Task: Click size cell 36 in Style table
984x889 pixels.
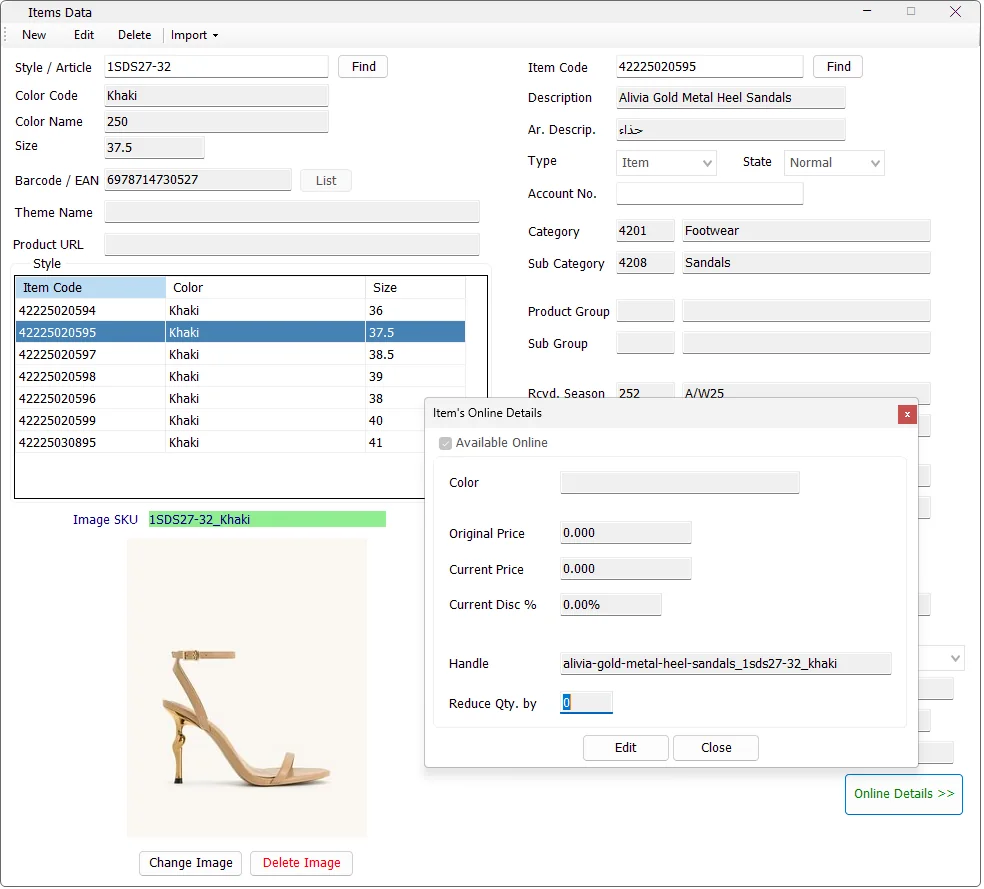Action: point(415,311)
